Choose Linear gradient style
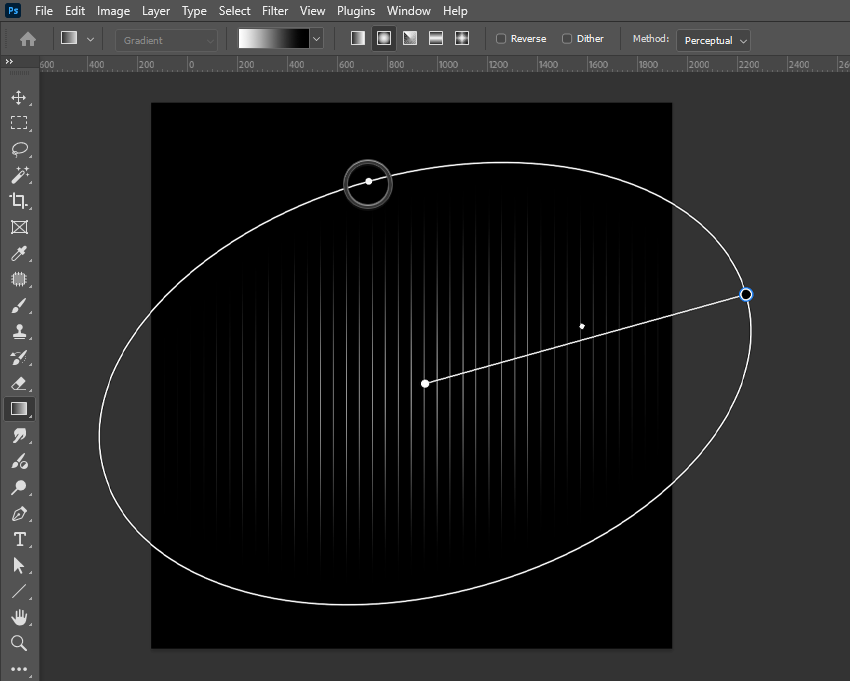This screenshot has height=681, width=850. tap(358, 38)
